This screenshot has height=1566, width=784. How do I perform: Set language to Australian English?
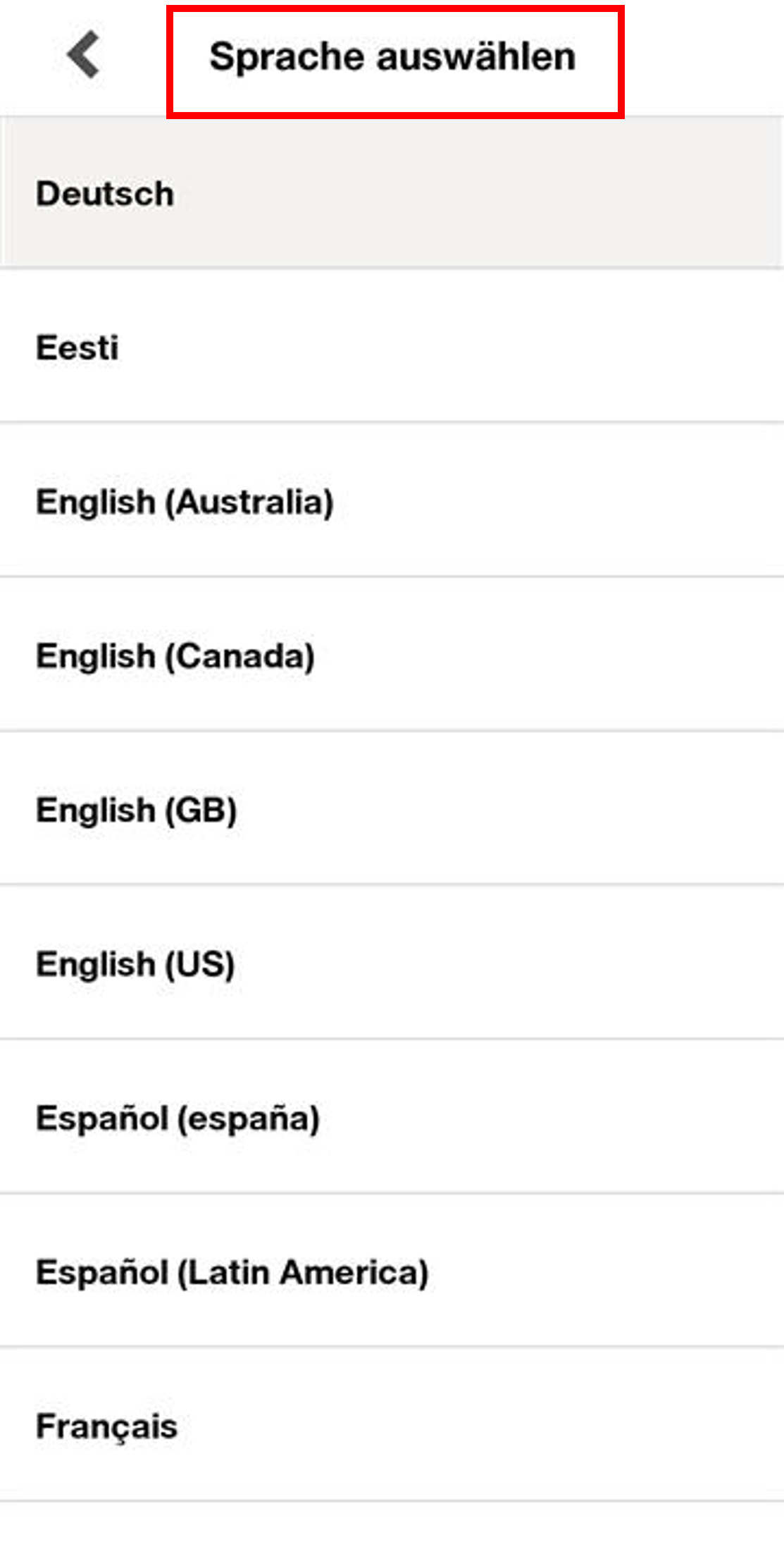(x=392, y=501)
